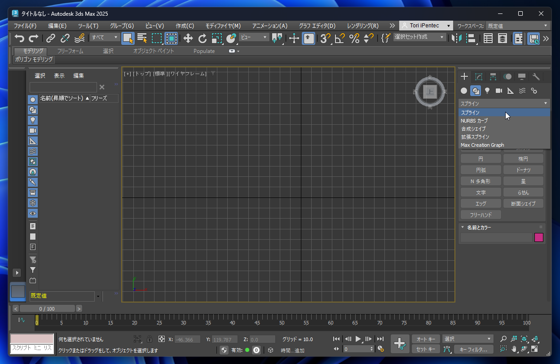This screenshot has width=560, height=364.
Task: Open the 編集(E) menu
Action: click(x=57, y=26)
